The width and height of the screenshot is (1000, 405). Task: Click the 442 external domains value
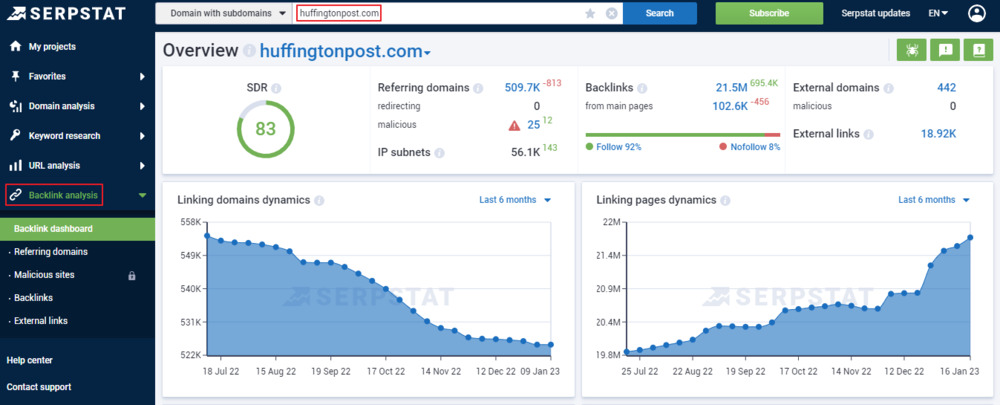[946, 88]
